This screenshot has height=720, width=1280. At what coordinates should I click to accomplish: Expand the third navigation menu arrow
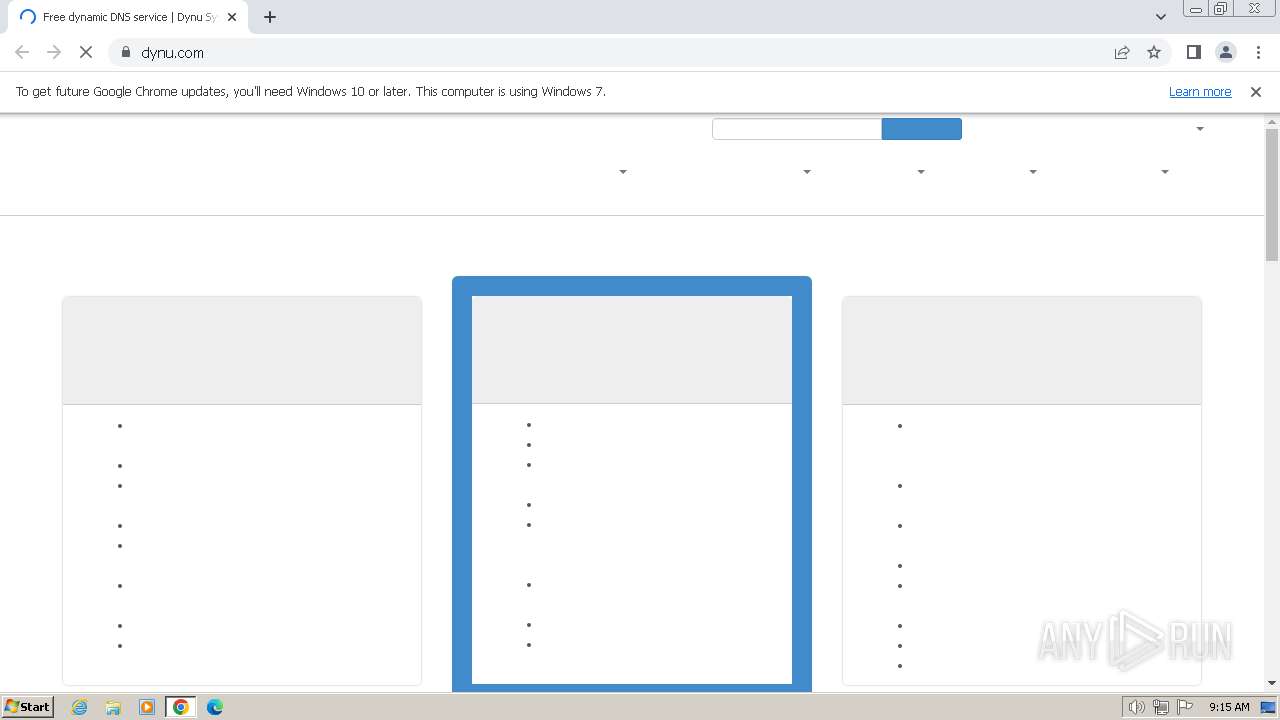coord(921,172)
